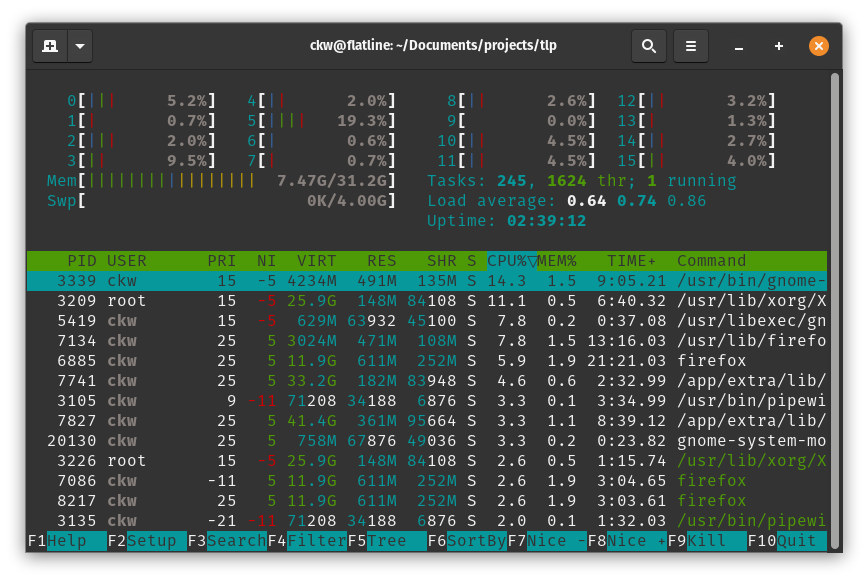
Task: Exit htop with F10 Quit
Action: (x=788, y=540)
